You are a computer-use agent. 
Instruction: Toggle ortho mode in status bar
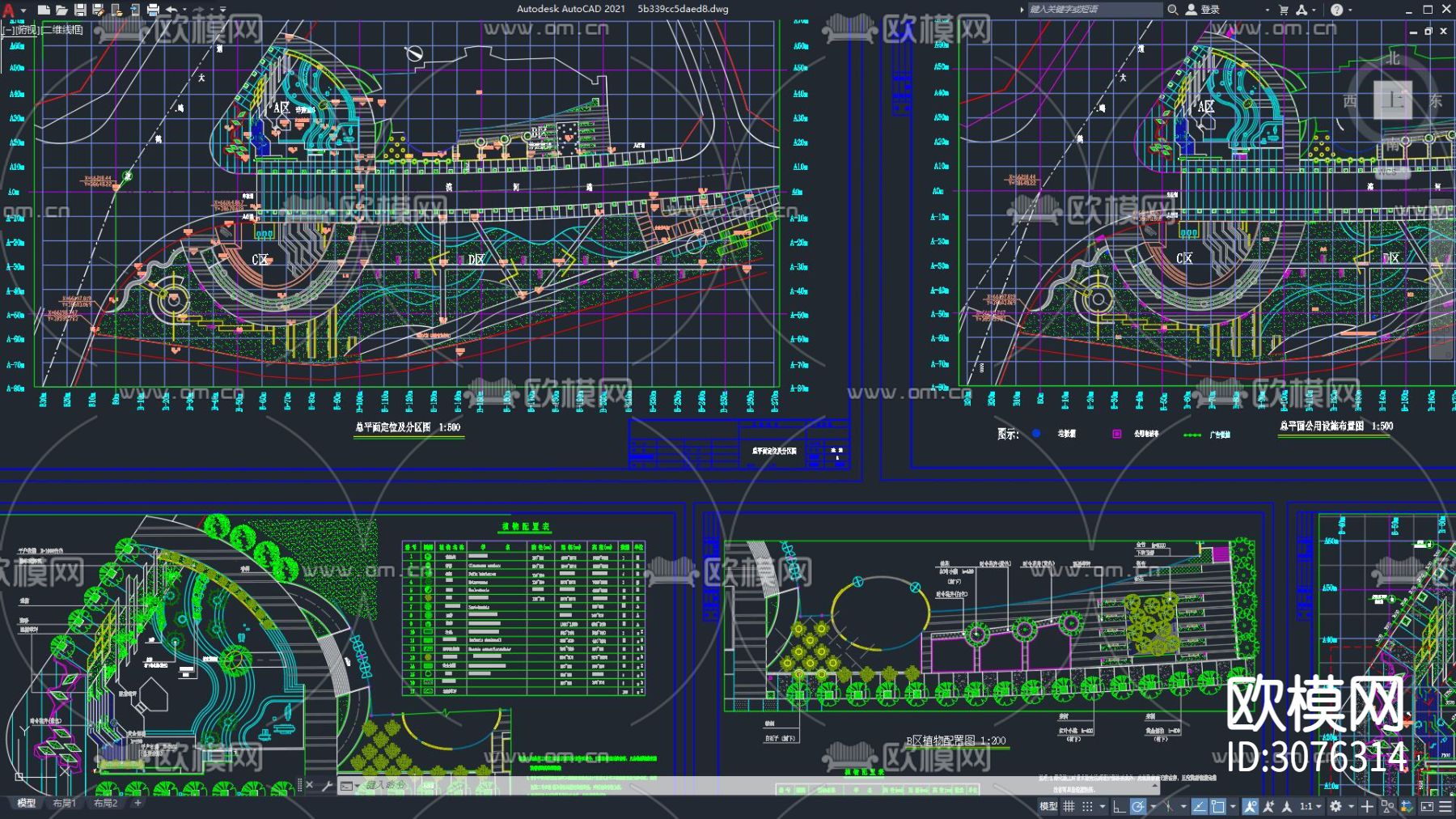tap(1119, 806)
